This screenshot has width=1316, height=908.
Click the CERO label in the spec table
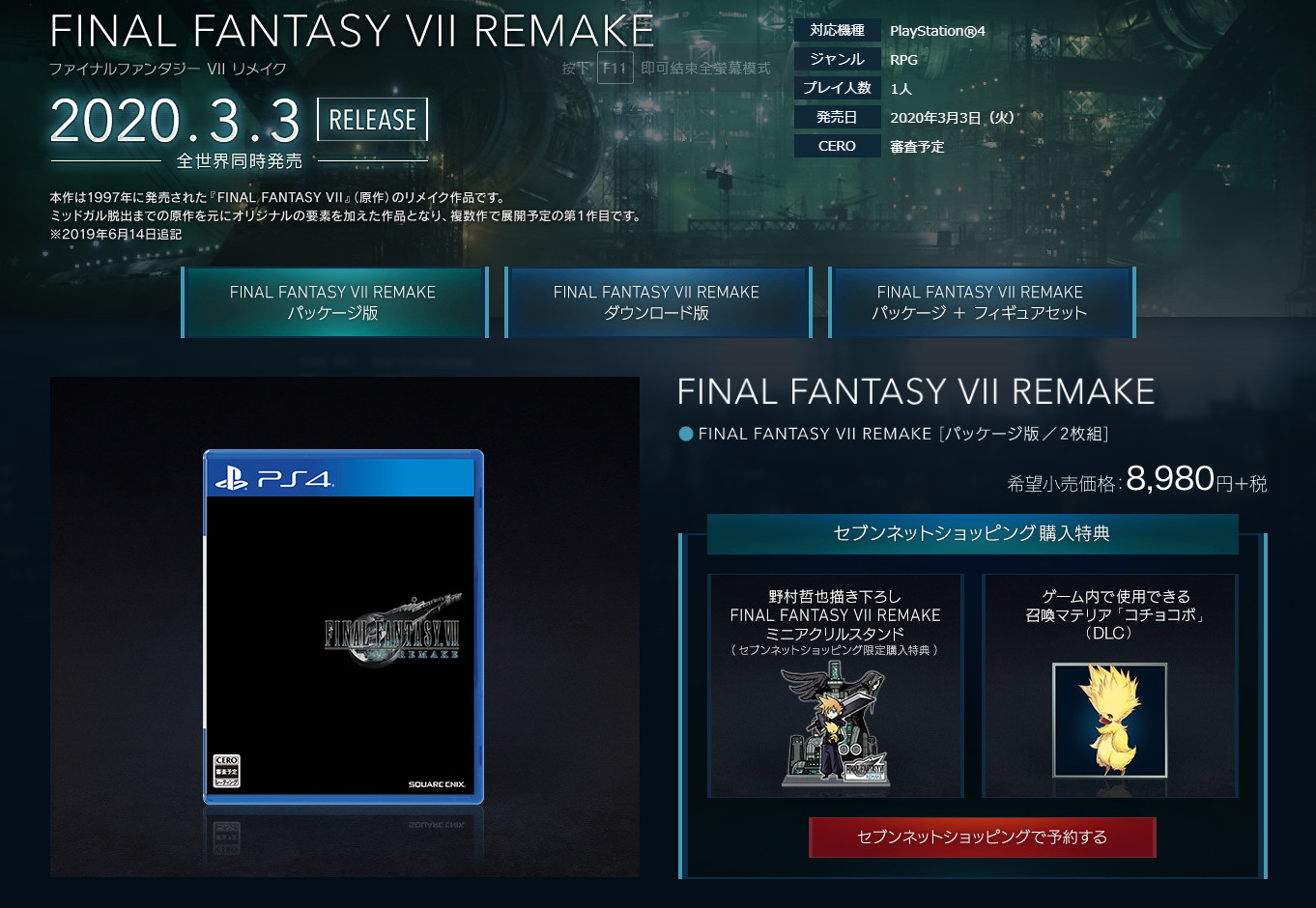[x=837, y=146]
